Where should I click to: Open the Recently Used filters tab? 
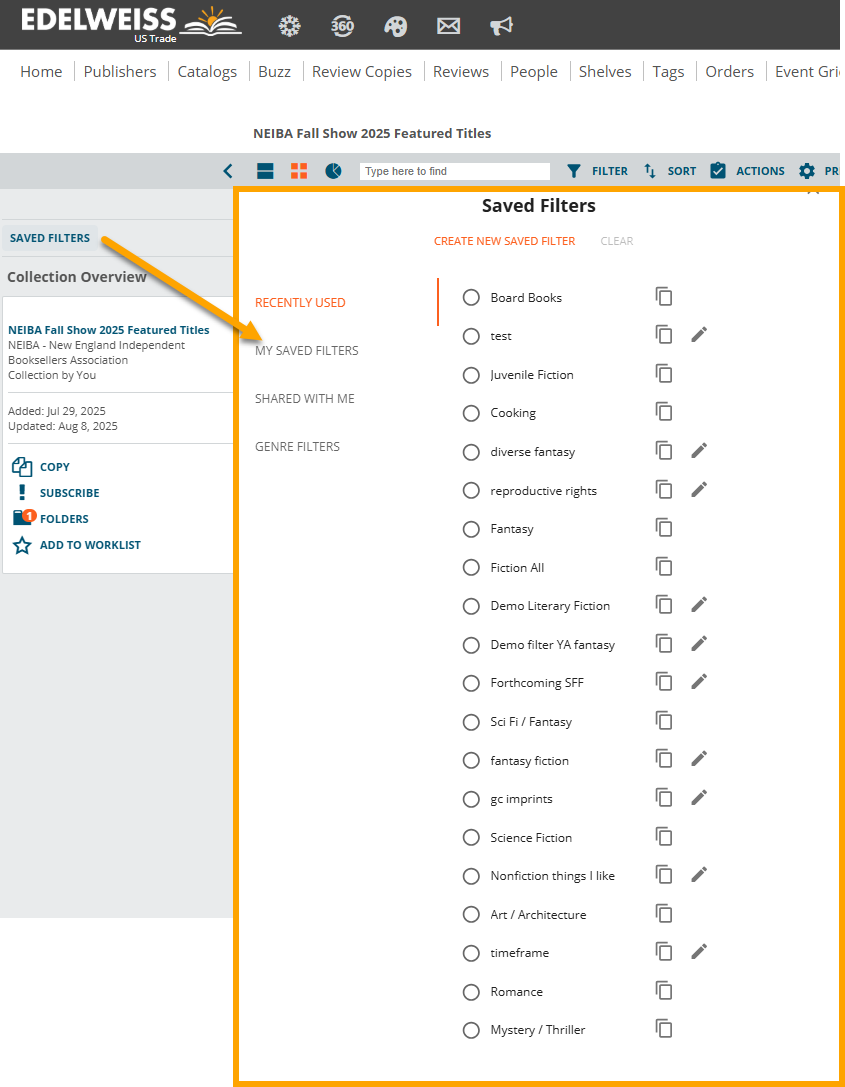[300, 302]
